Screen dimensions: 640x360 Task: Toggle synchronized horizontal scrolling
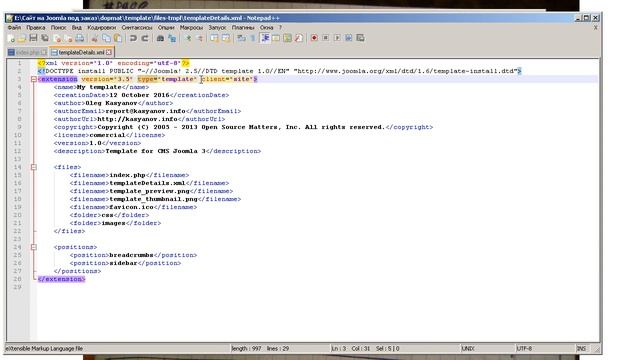click(x=226, y=38)
